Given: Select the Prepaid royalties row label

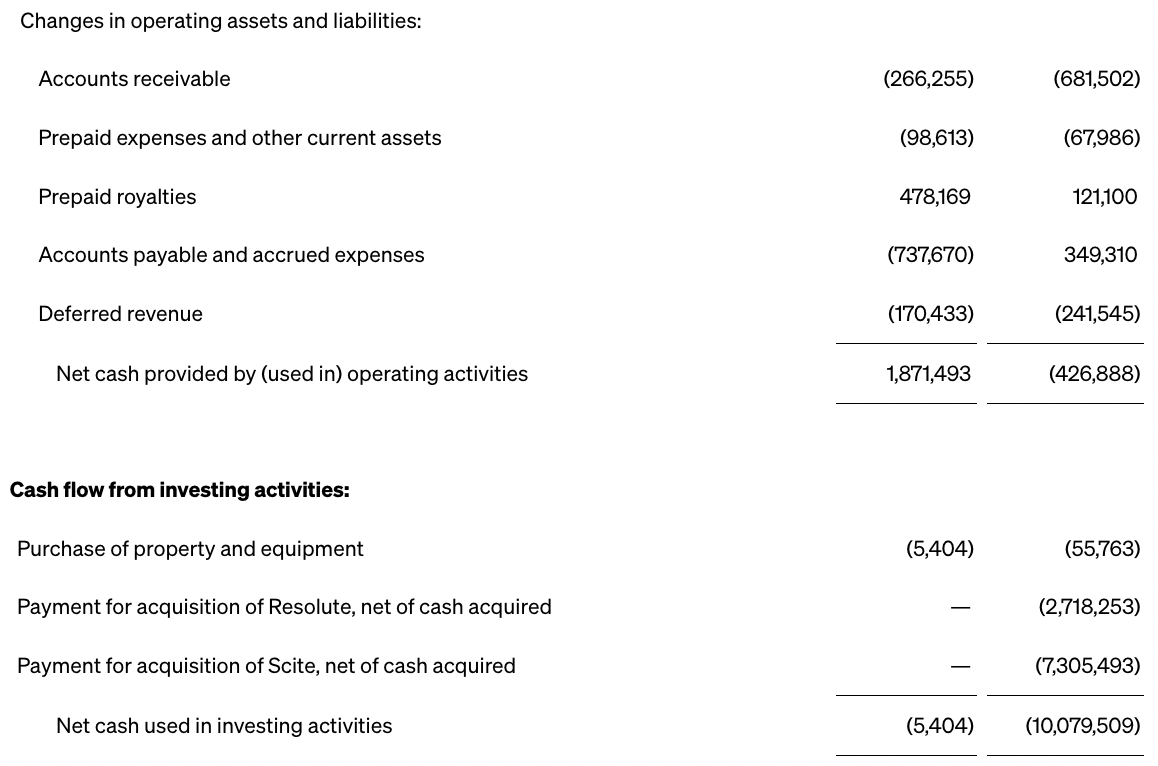Looking at the screenshot, I should coord(117,197).
